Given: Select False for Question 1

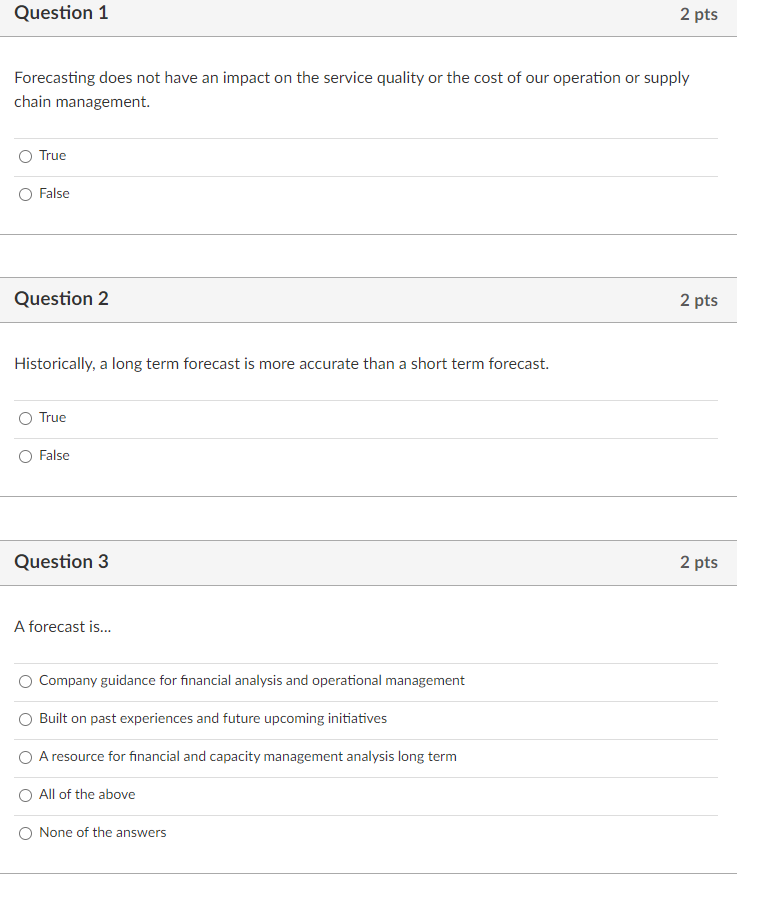Looking at the screenshot, I should (25, 194).
